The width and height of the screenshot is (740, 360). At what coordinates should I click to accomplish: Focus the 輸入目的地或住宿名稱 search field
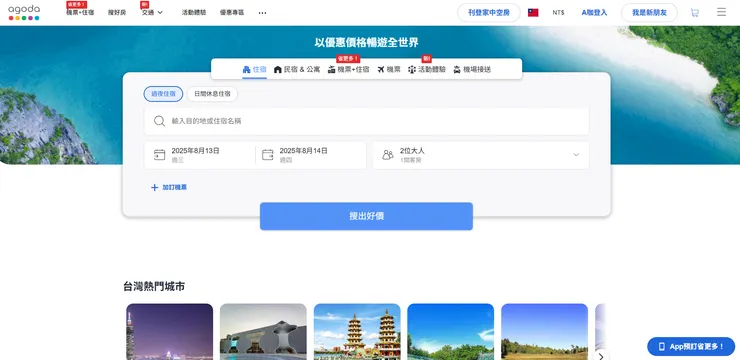coord(367,121)
